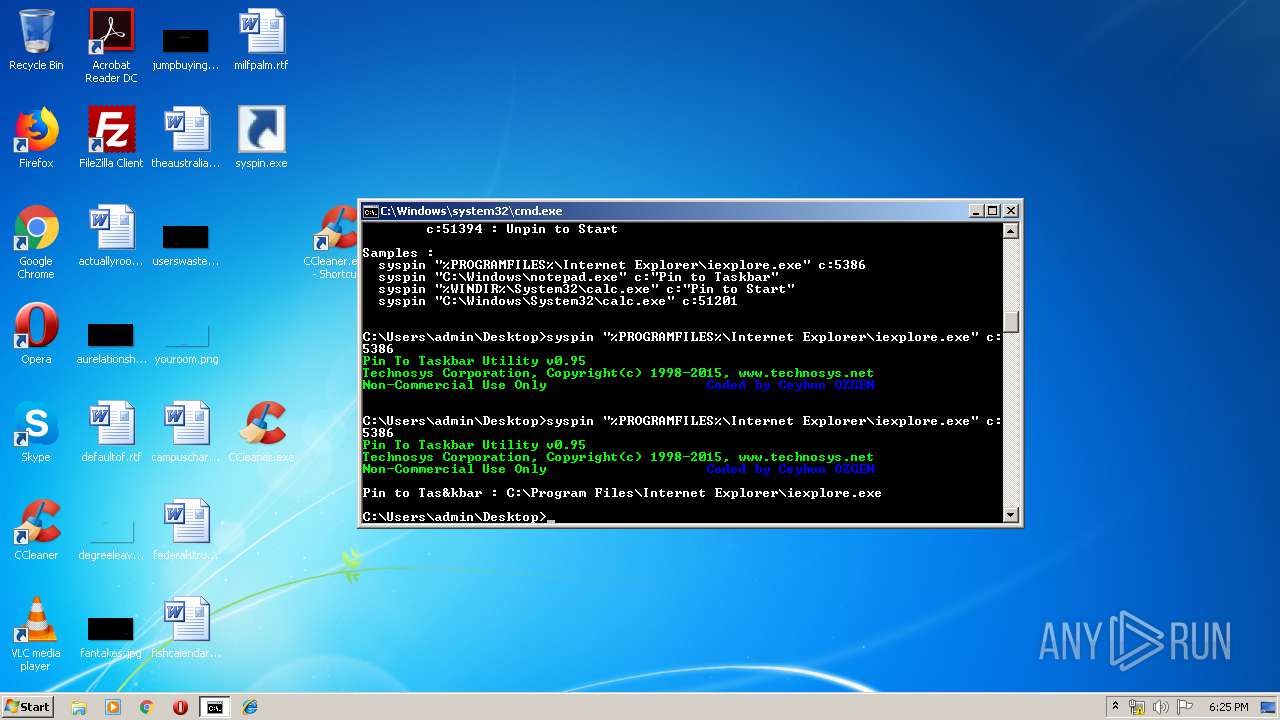Image resolution: width=1280 pixels, height=720 pixels.
Task: Open Action Center flag icon
Action: [1184, 707]
